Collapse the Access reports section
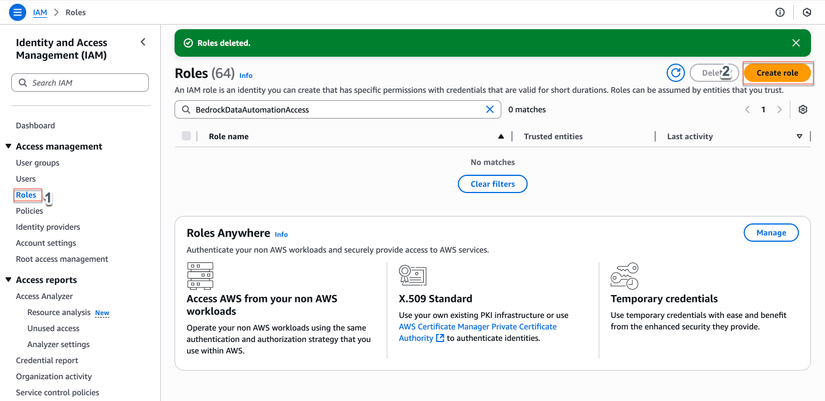 [x=9, y=280]
